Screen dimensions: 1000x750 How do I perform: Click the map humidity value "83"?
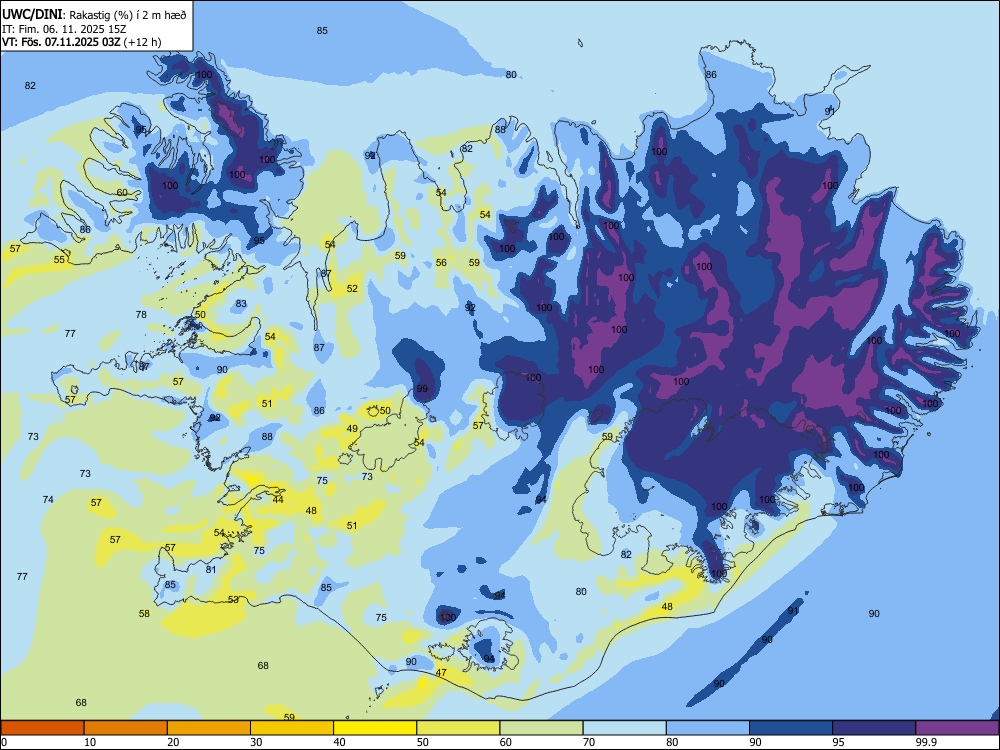[240, 304]
